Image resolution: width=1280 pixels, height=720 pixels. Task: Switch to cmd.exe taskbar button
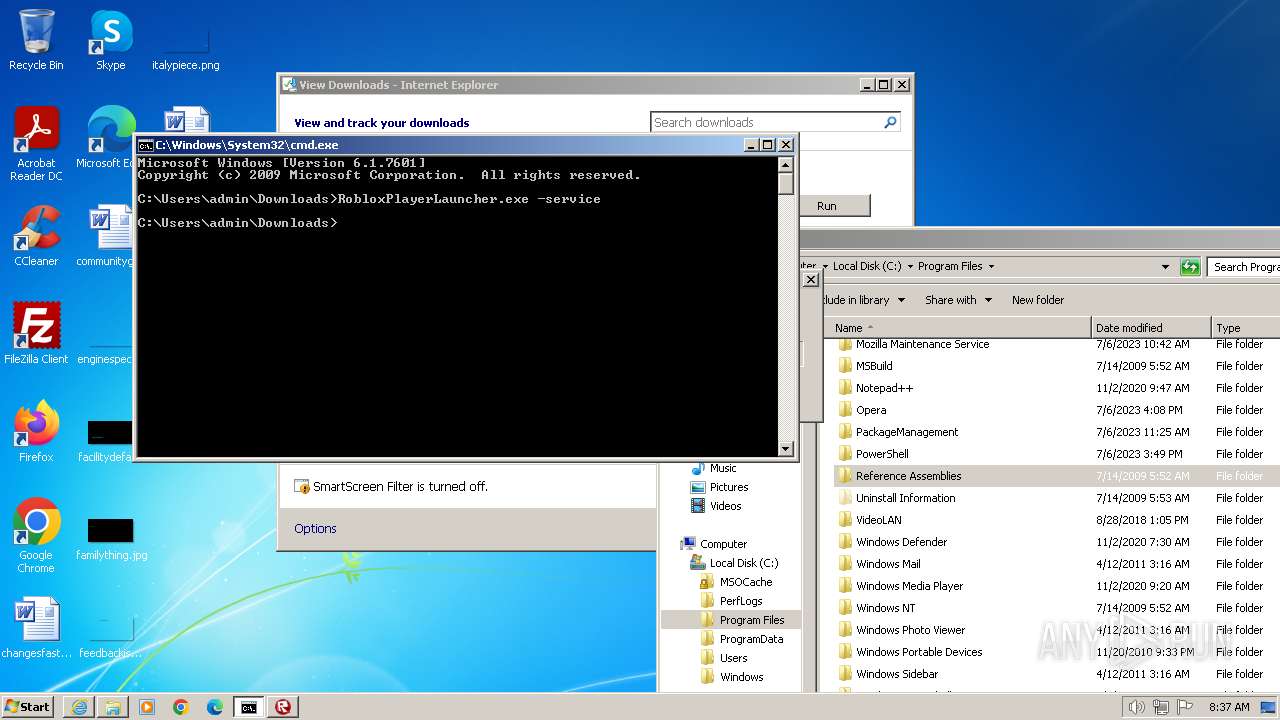pos(249,707)
